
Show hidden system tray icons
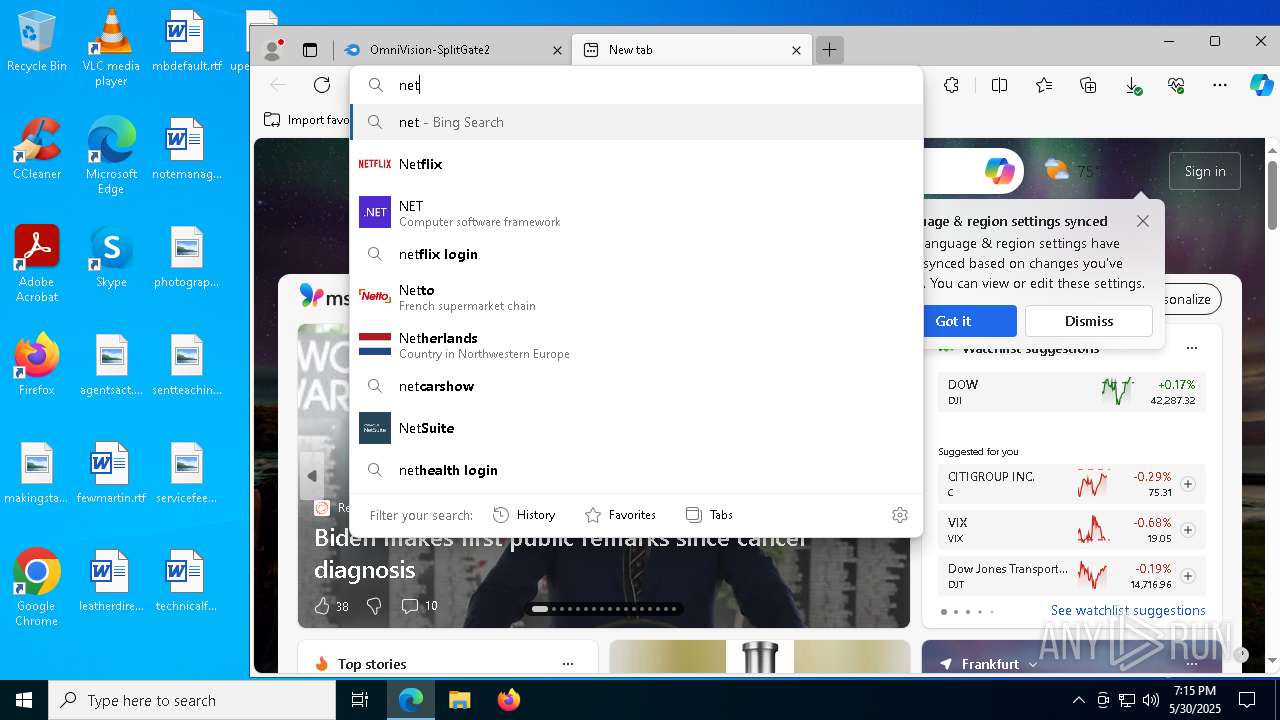(x=1078, y=700)
